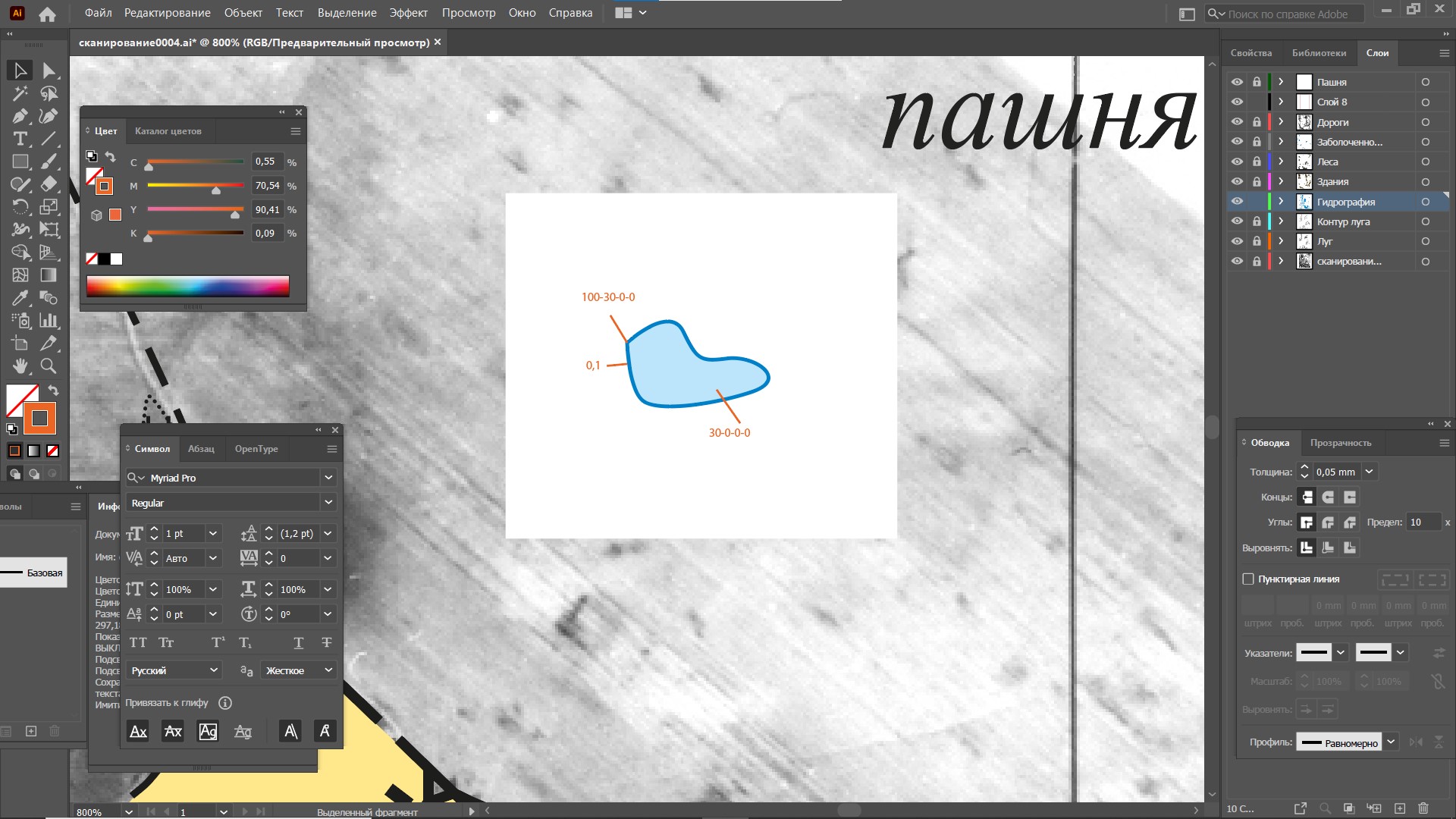Swap fill and stroke in toolbar
This screenshot has width=1456, height=819.
54,391
